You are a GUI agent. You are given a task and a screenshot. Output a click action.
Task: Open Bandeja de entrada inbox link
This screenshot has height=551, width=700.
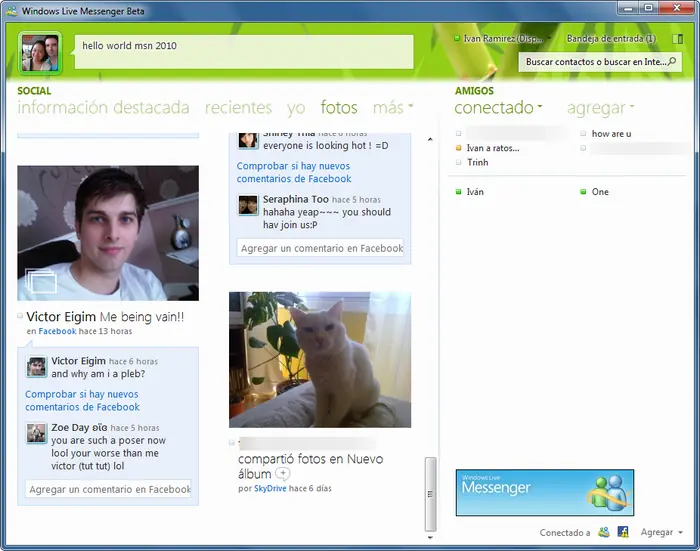point(611,39)
